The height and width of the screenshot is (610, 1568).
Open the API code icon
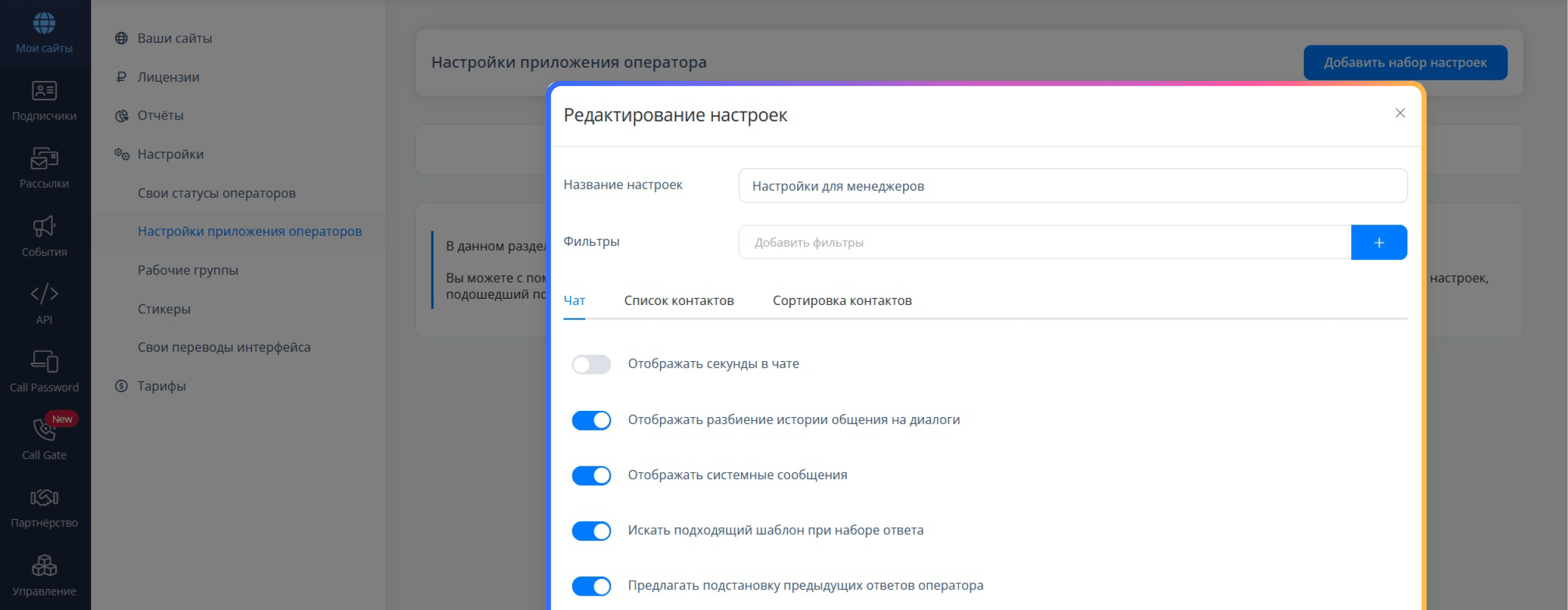(x=44, y=294)
